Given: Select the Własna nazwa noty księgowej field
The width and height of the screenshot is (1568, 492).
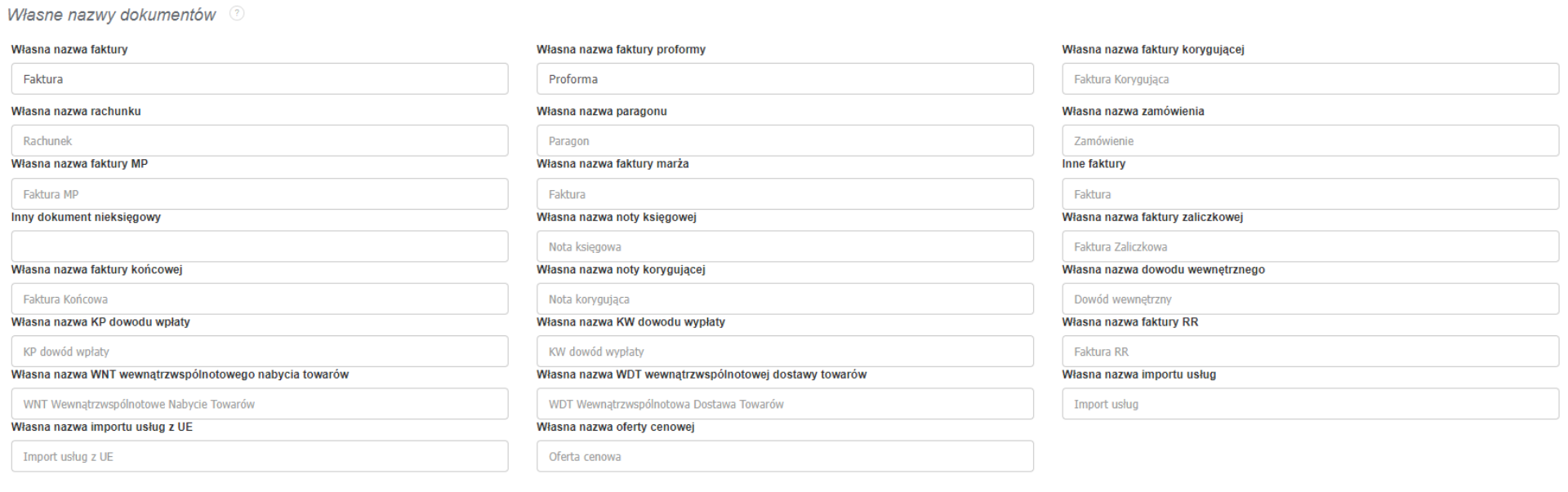Looking at the screenshot, I should click(784, 246).
